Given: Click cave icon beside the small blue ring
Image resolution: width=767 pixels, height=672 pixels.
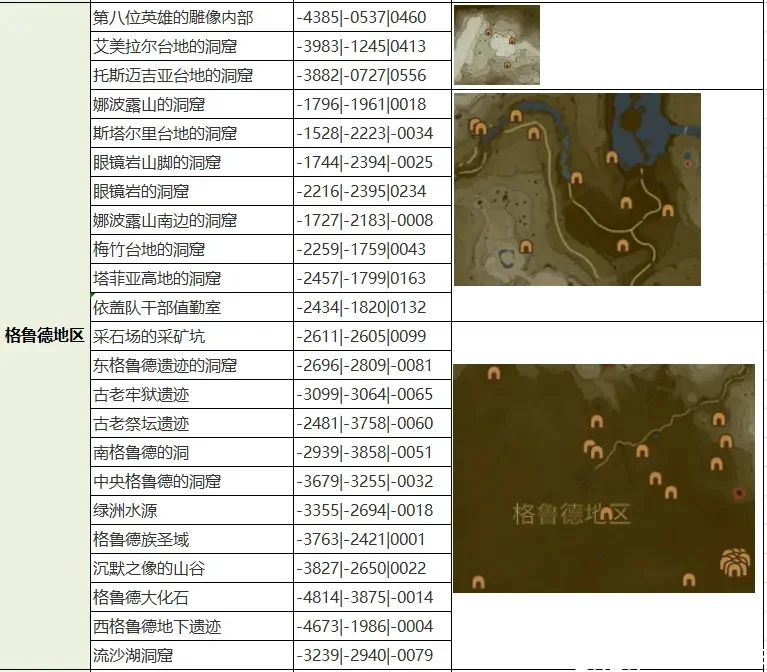Looking at the screenshot, I should 526,247.
